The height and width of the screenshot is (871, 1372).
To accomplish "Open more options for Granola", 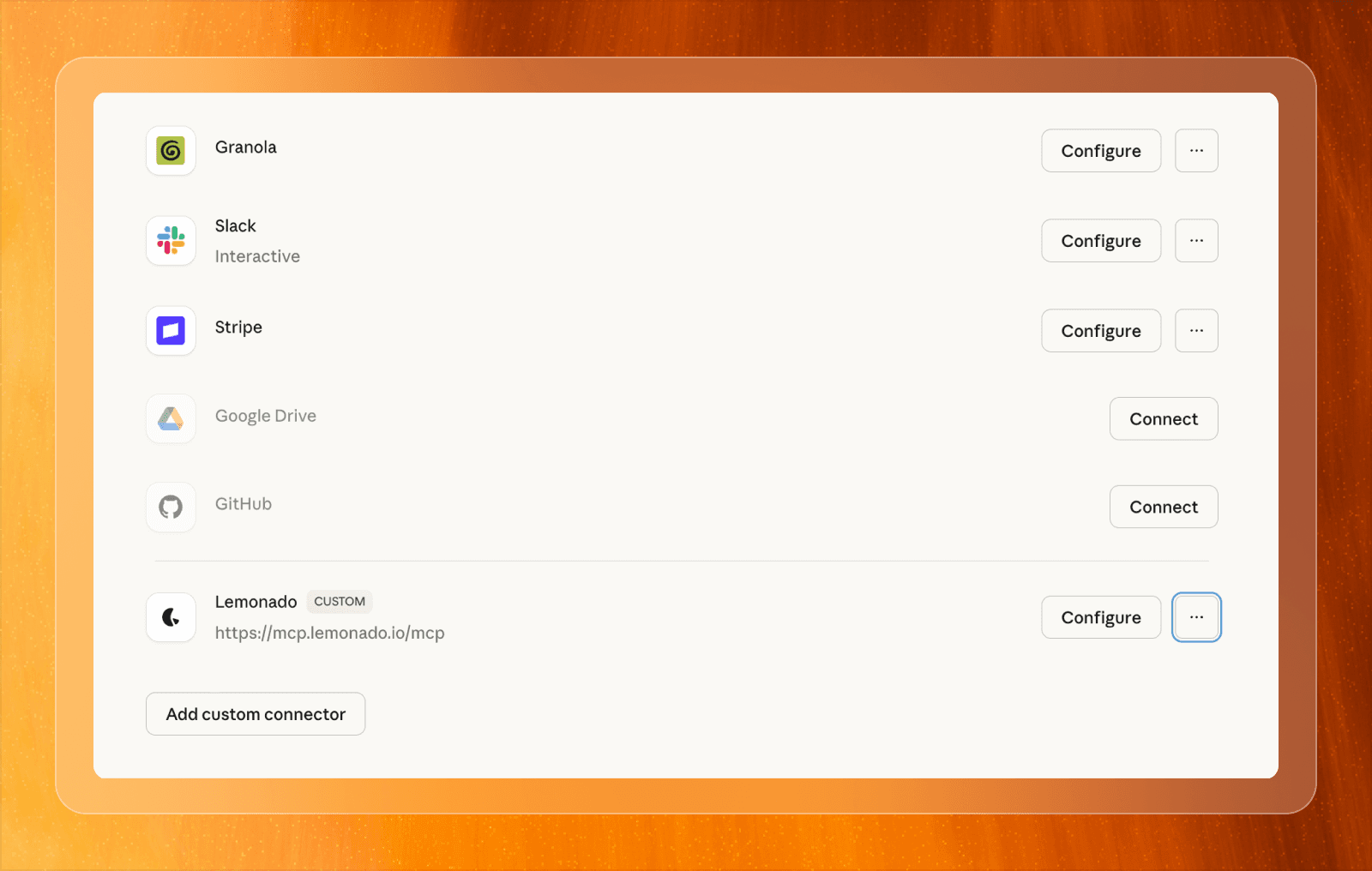I will pyautogui.click(x=1196, y=151).
